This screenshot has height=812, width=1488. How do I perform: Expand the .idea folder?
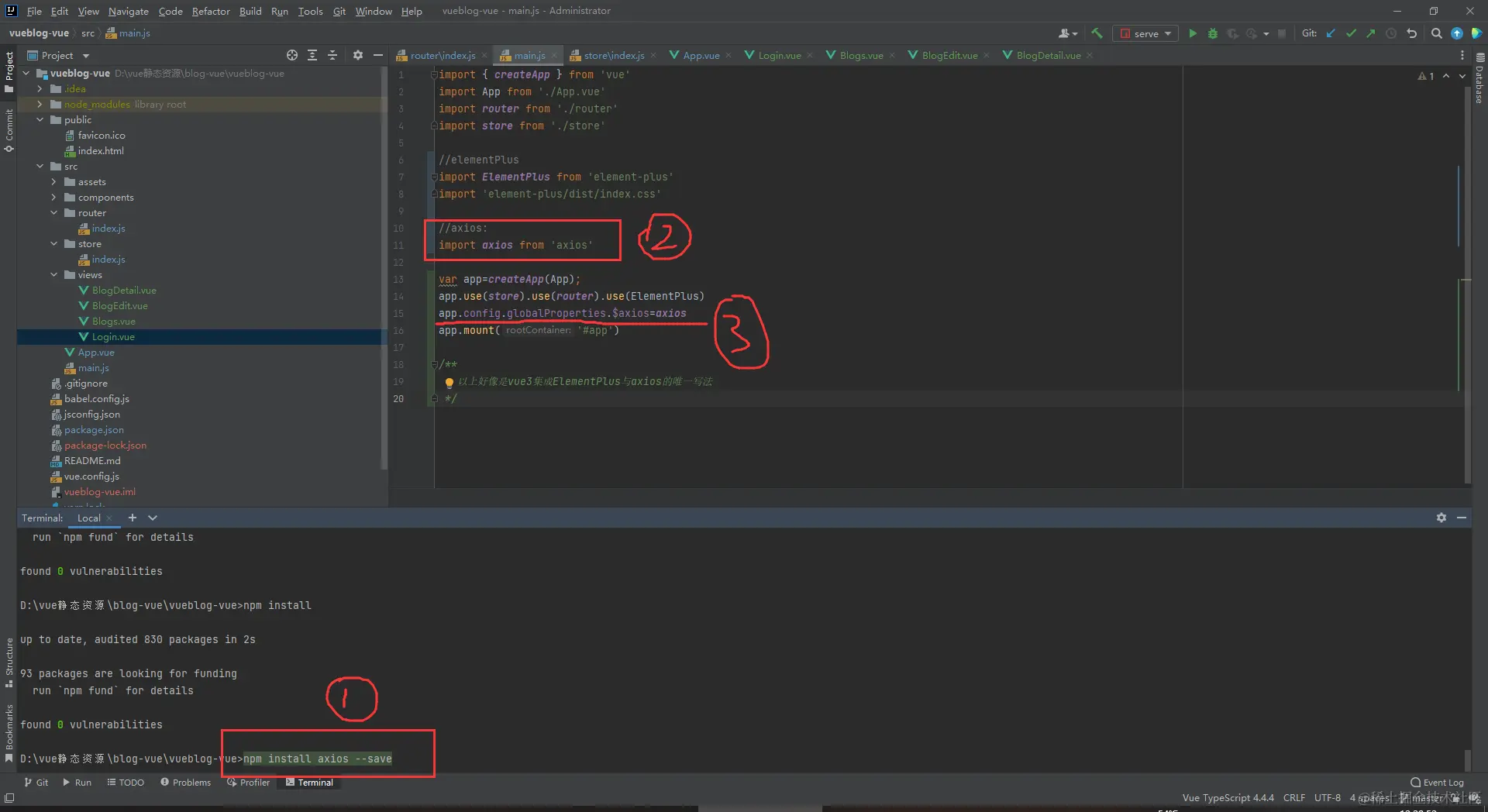[x=40, y=89]
